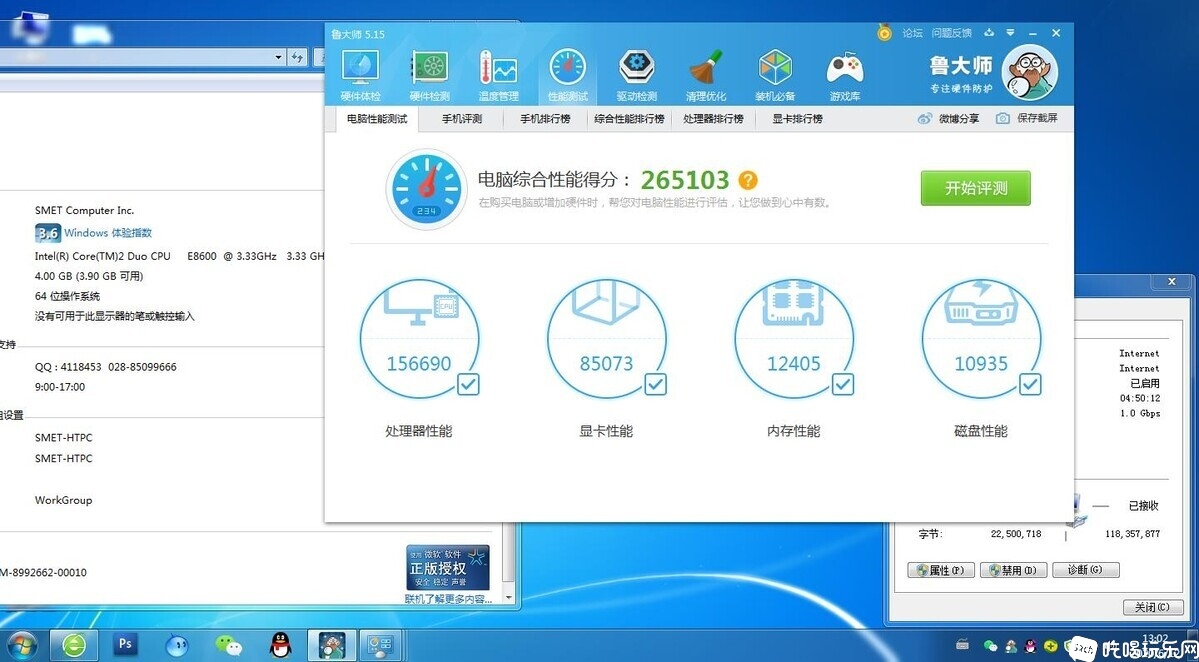Click the 处理器性能 circle icon showing 156690
Screen dimensions: 1199x662
coord(419,338)
